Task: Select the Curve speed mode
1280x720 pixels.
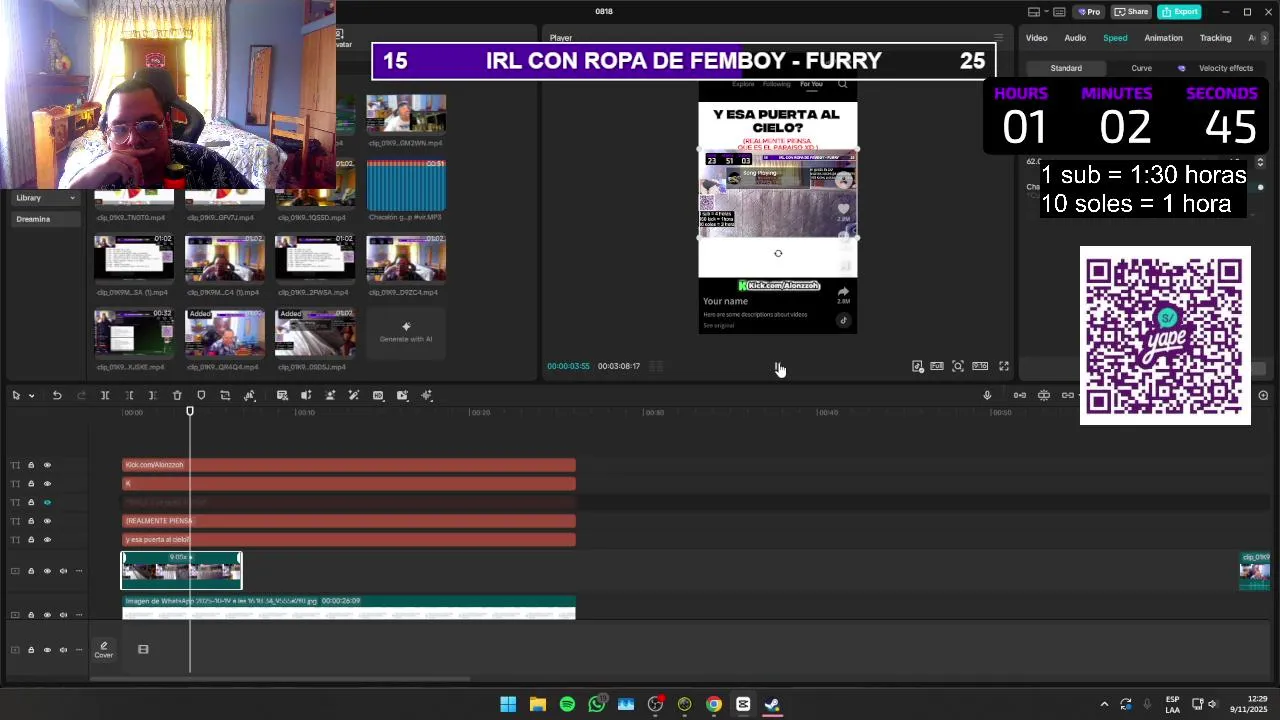Action: 1141,68
